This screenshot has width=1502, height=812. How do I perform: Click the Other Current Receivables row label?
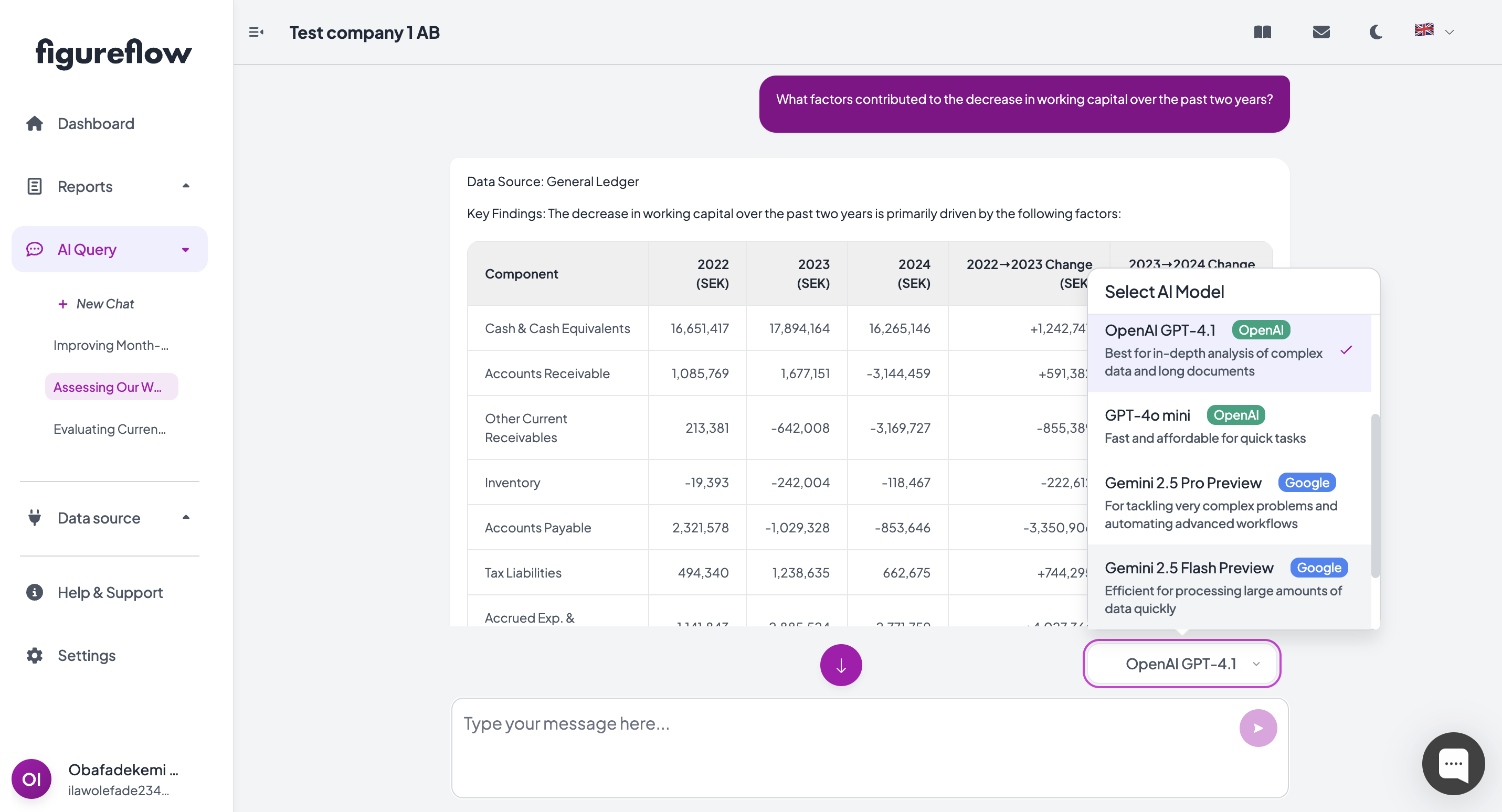click(x=526, y=428)
